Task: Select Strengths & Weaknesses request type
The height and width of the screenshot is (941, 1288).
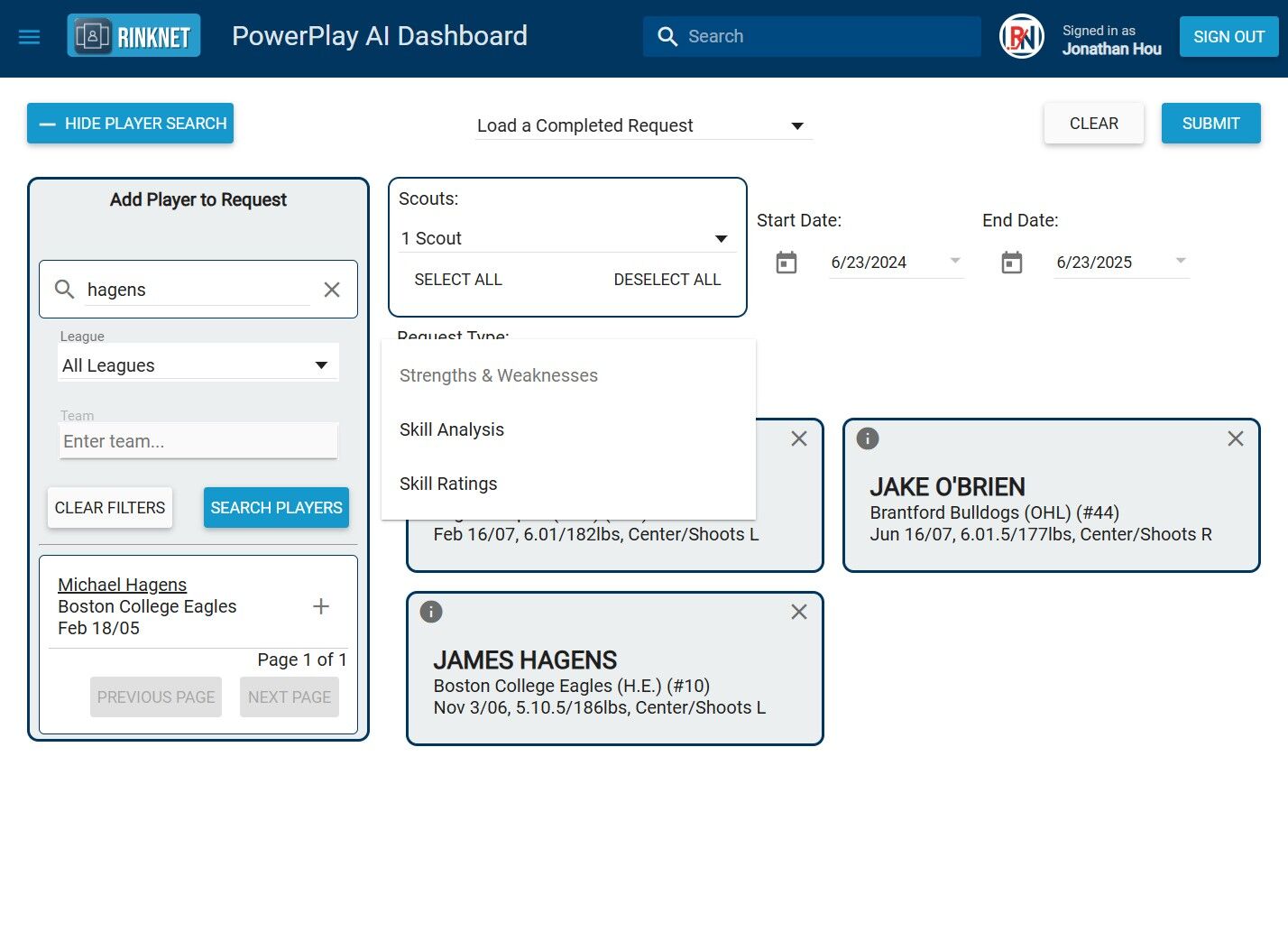Action: tap(568, 375)
